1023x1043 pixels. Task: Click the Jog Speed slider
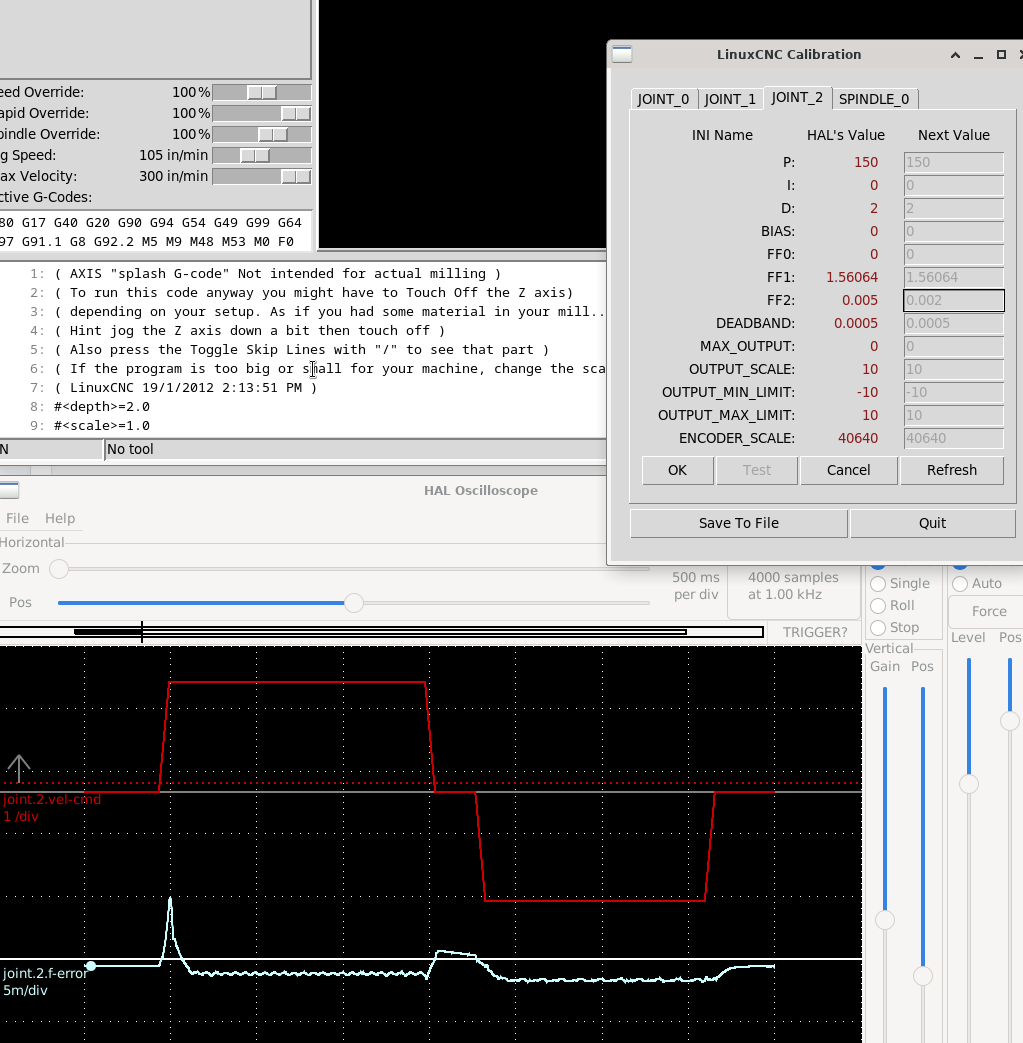coord(261,156)
